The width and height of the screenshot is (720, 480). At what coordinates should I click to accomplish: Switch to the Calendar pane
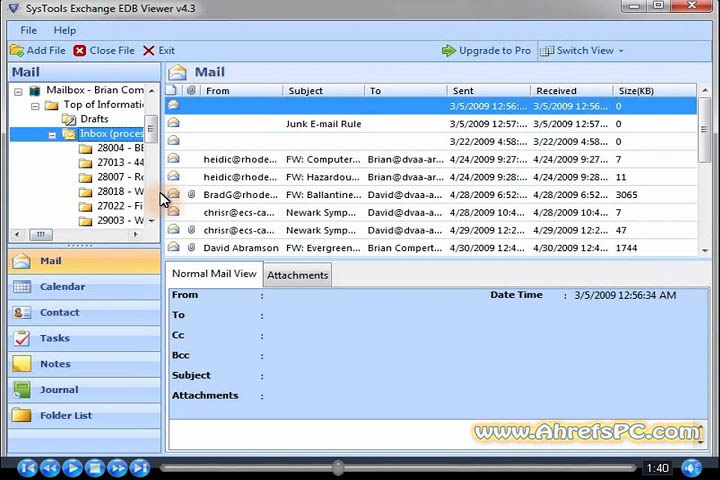pos(84,287)
